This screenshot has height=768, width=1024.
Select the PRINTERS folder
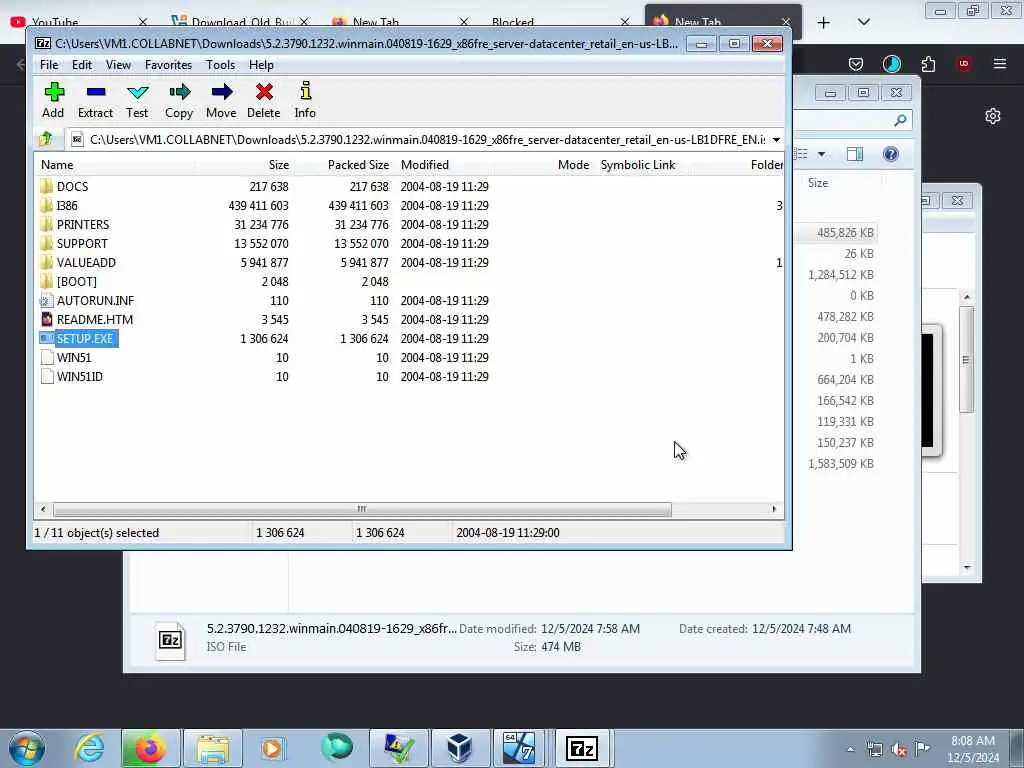(82, 225)
